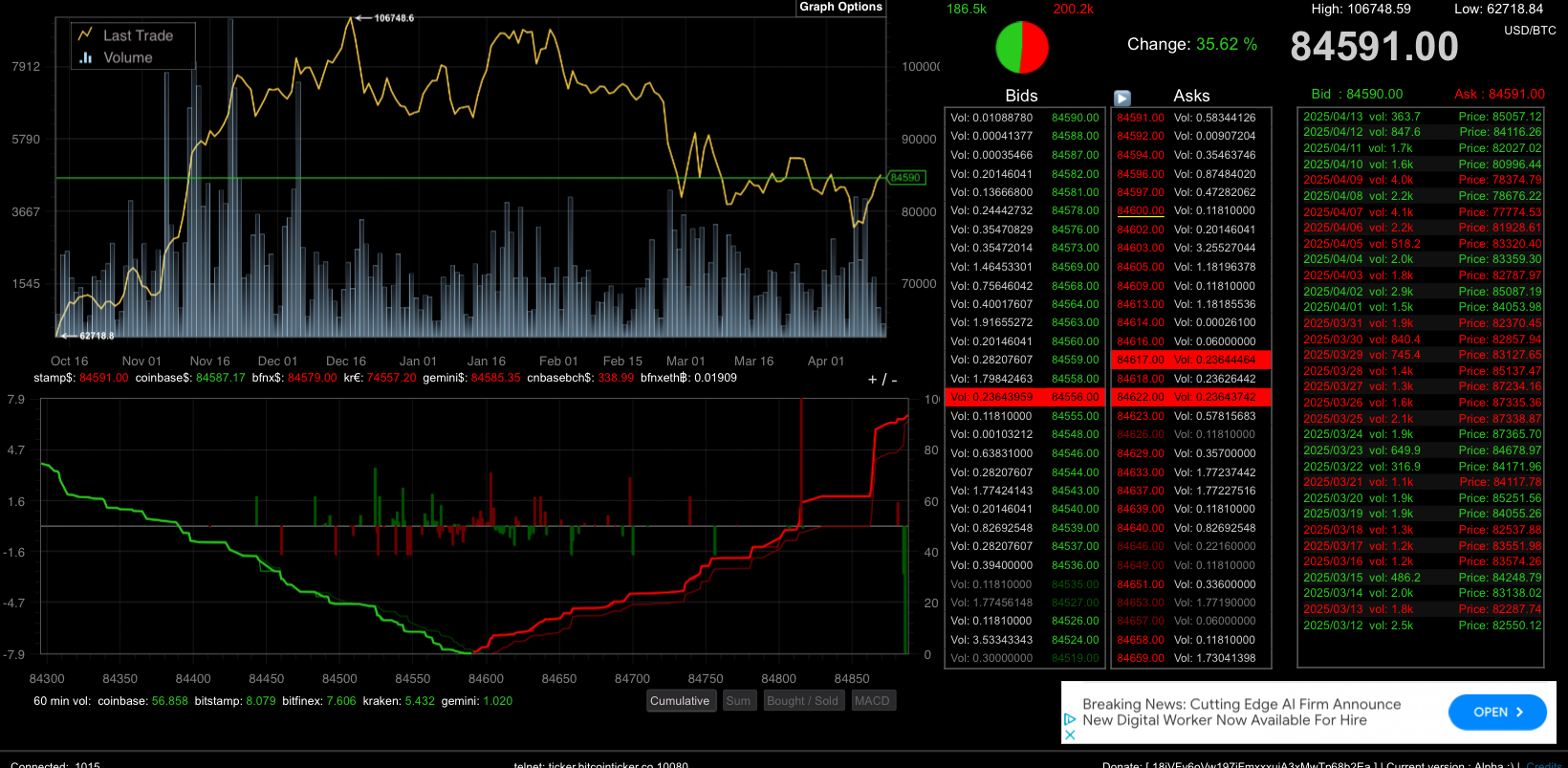Select the bid row at 84524.00
Viewport: 1568px width, 768px height.
click(x=1024, y=640)
